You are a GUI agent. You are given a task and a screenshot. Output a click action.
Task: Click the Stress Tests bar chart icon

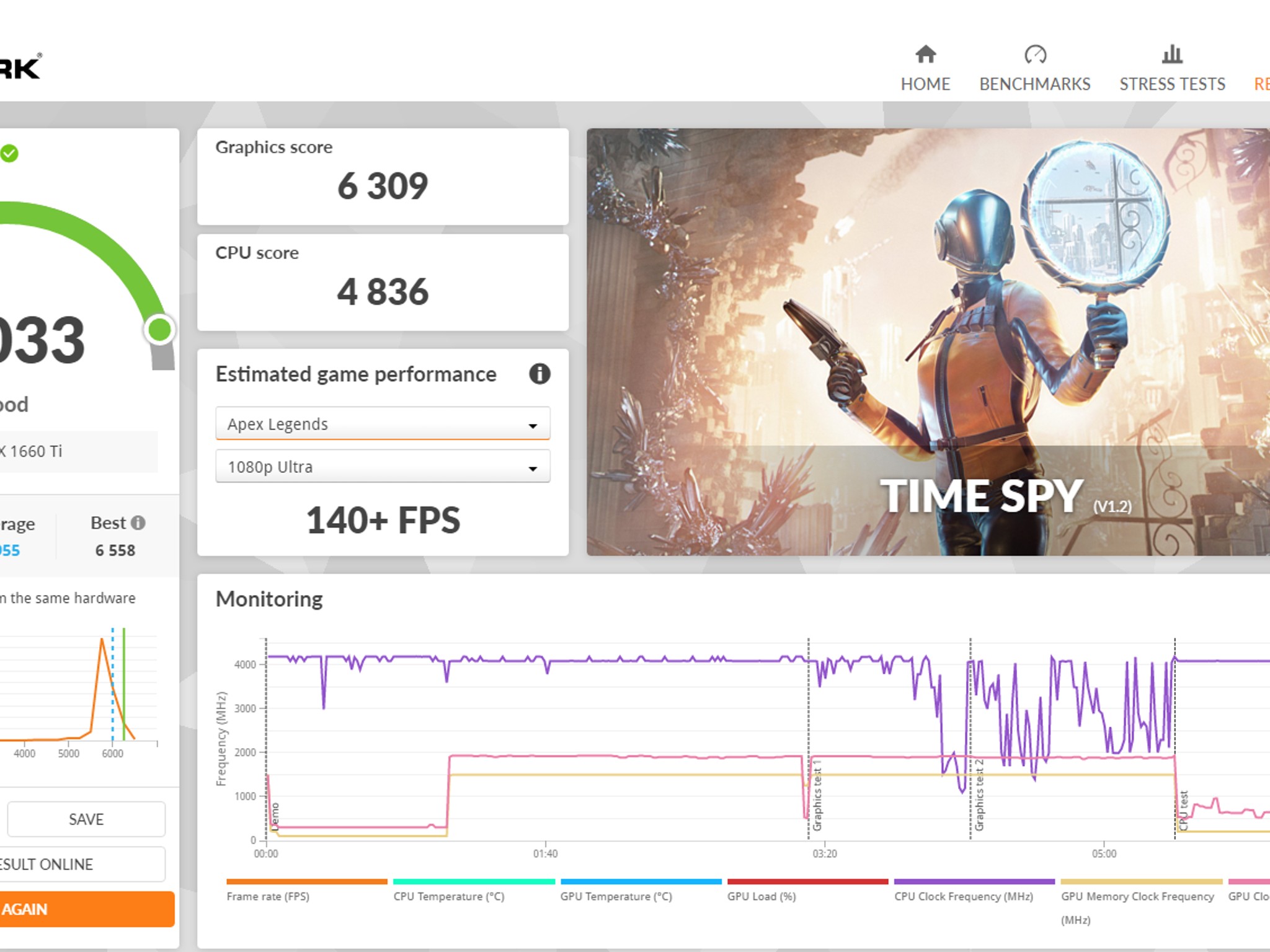click(1171, 55)
